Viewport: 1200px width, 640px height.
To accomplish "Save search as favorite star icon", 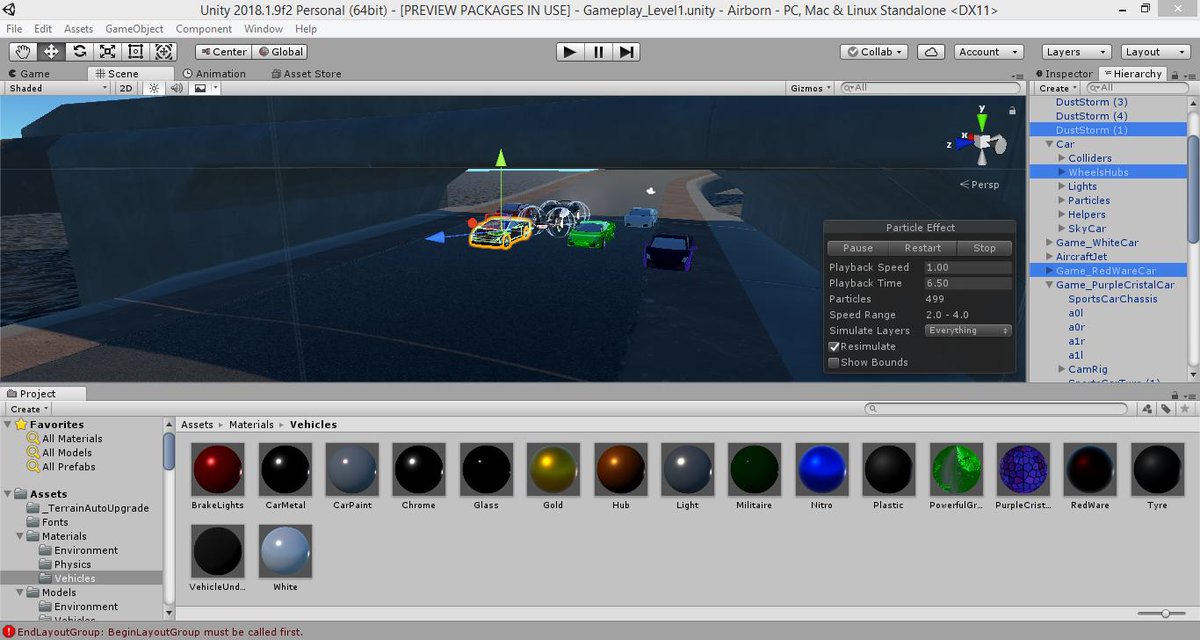I will [x=1184, y=409].
